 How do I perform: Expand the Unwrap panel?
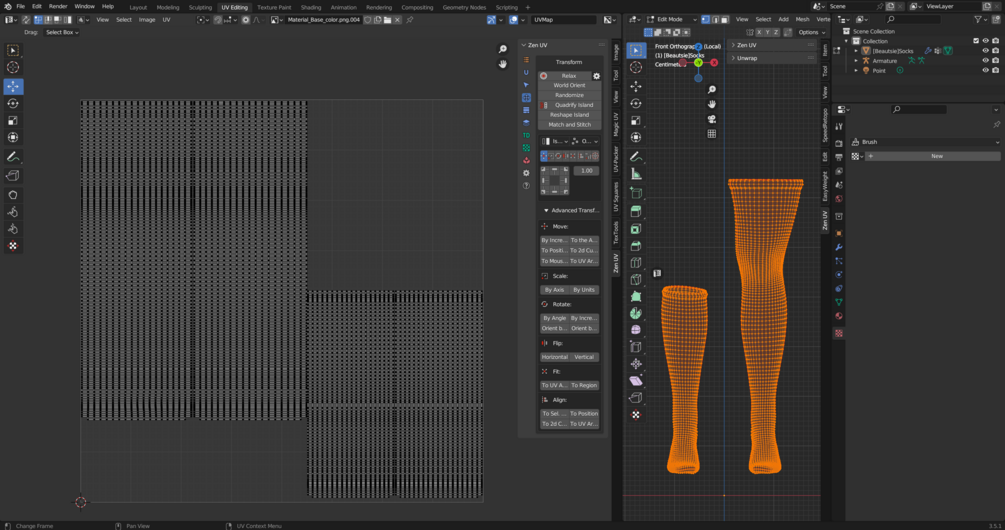[747, 58]
